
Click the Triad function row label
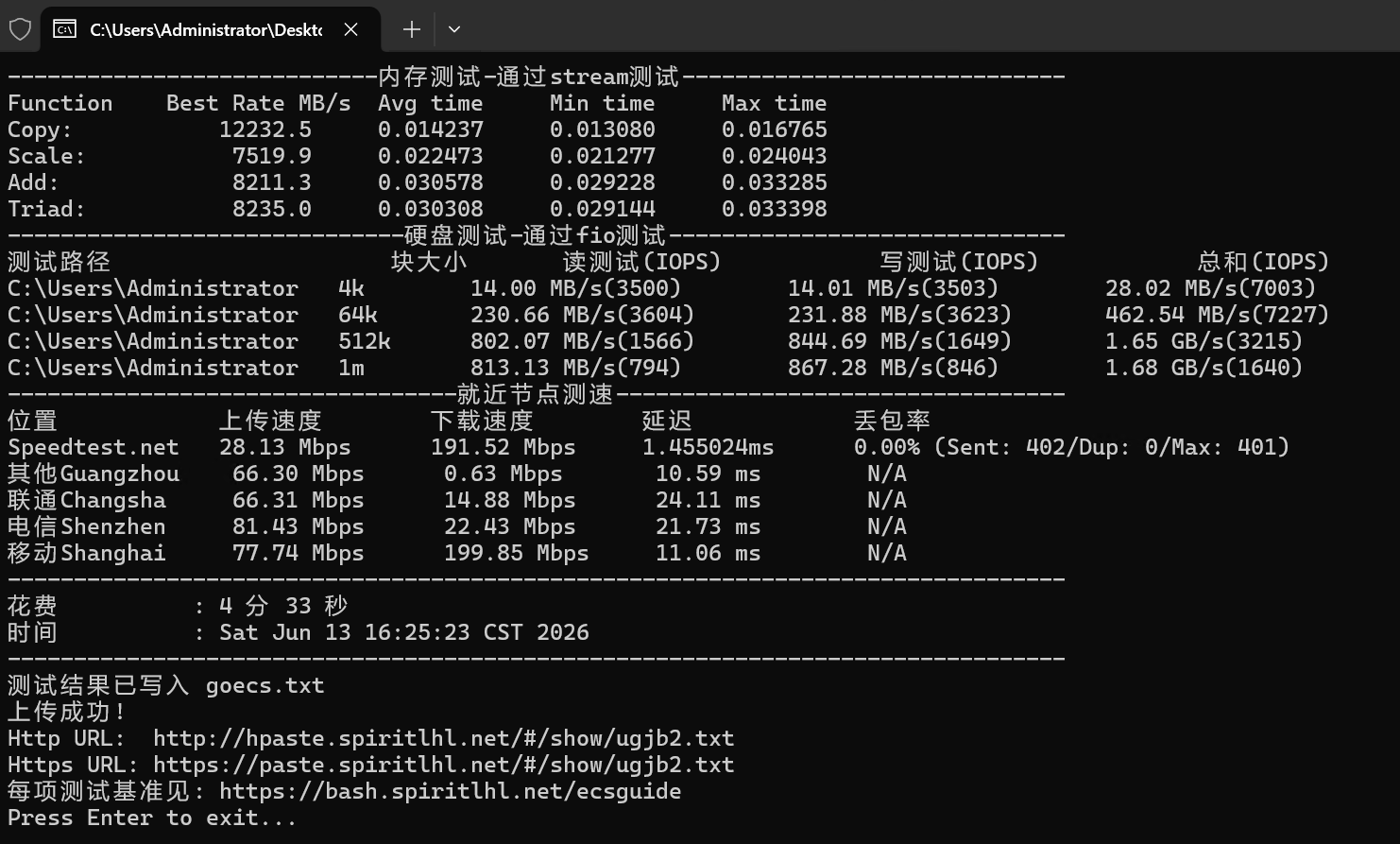pos(46,209)
